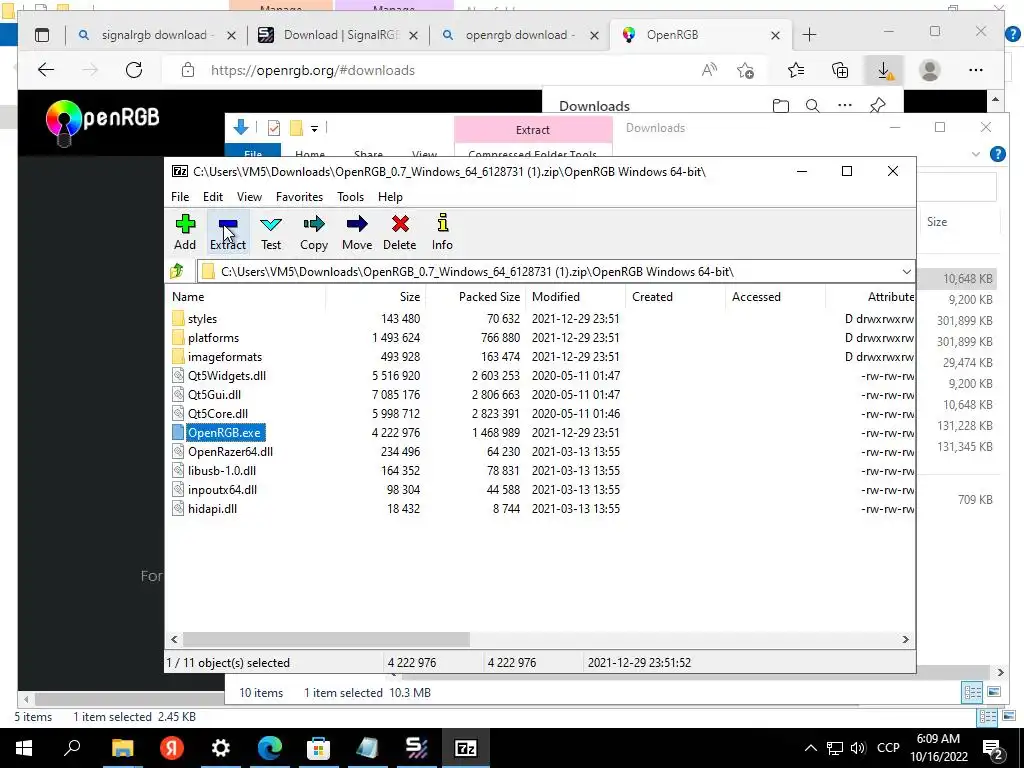The width and height of the screenshot is (1024, 768).
Task: Select OpenRGB.exe file
Action: [225, 432]
